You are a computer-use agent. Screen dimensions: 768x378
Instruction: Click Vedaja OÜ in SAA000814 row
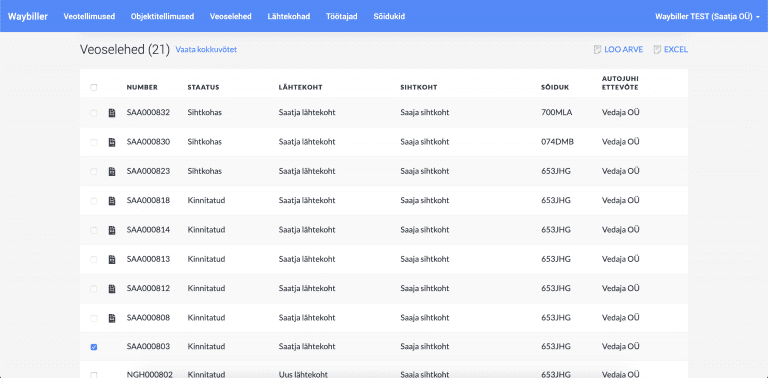coord(621,230)
